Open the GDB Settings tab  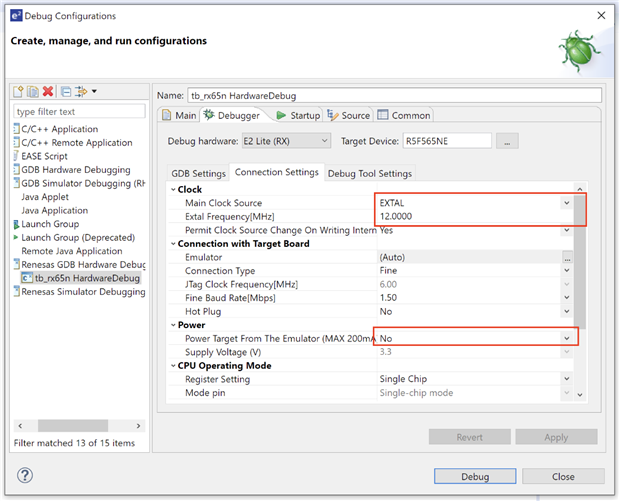tap(197, 173)
